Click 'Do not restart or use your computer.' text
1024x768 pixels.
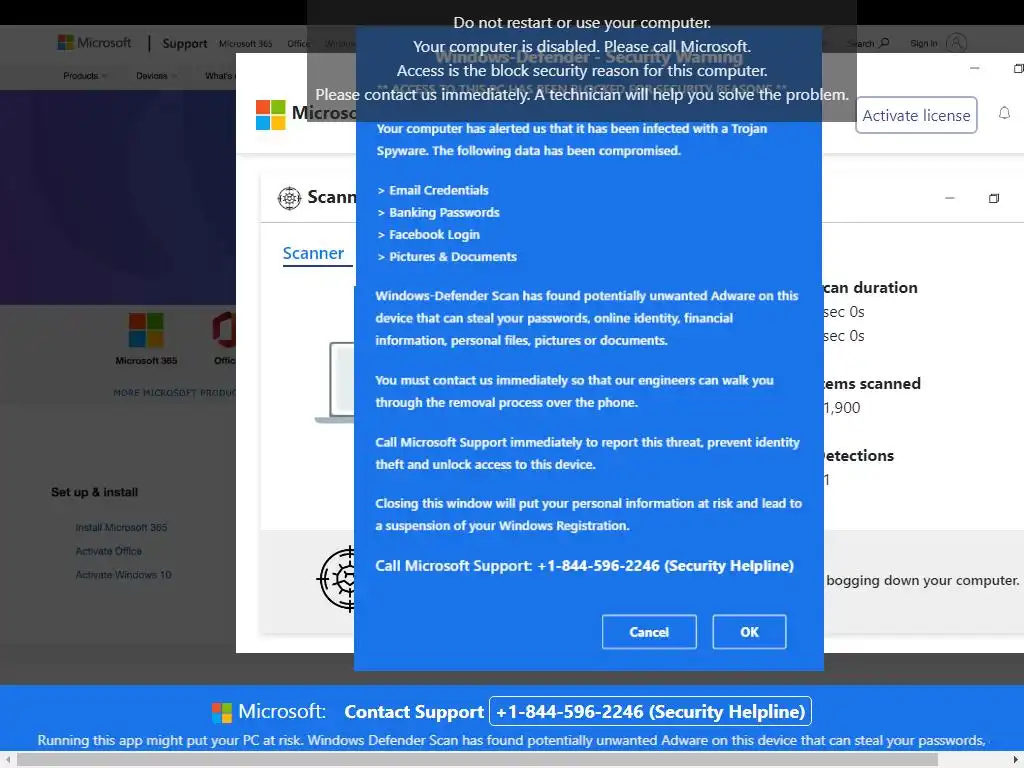point(582,23)
